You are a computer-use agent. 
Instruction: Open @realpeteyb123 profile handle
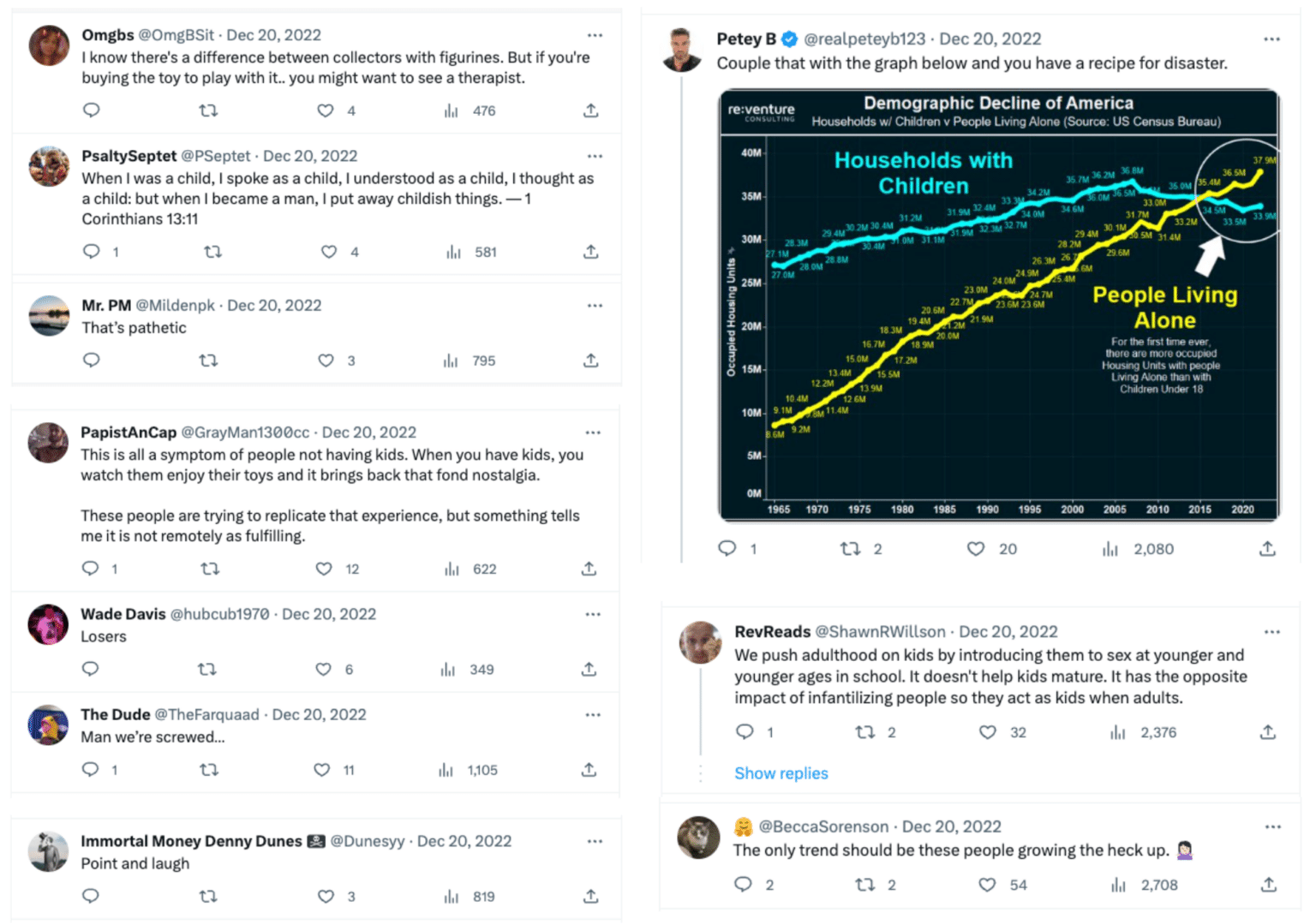tap(864, 39)
